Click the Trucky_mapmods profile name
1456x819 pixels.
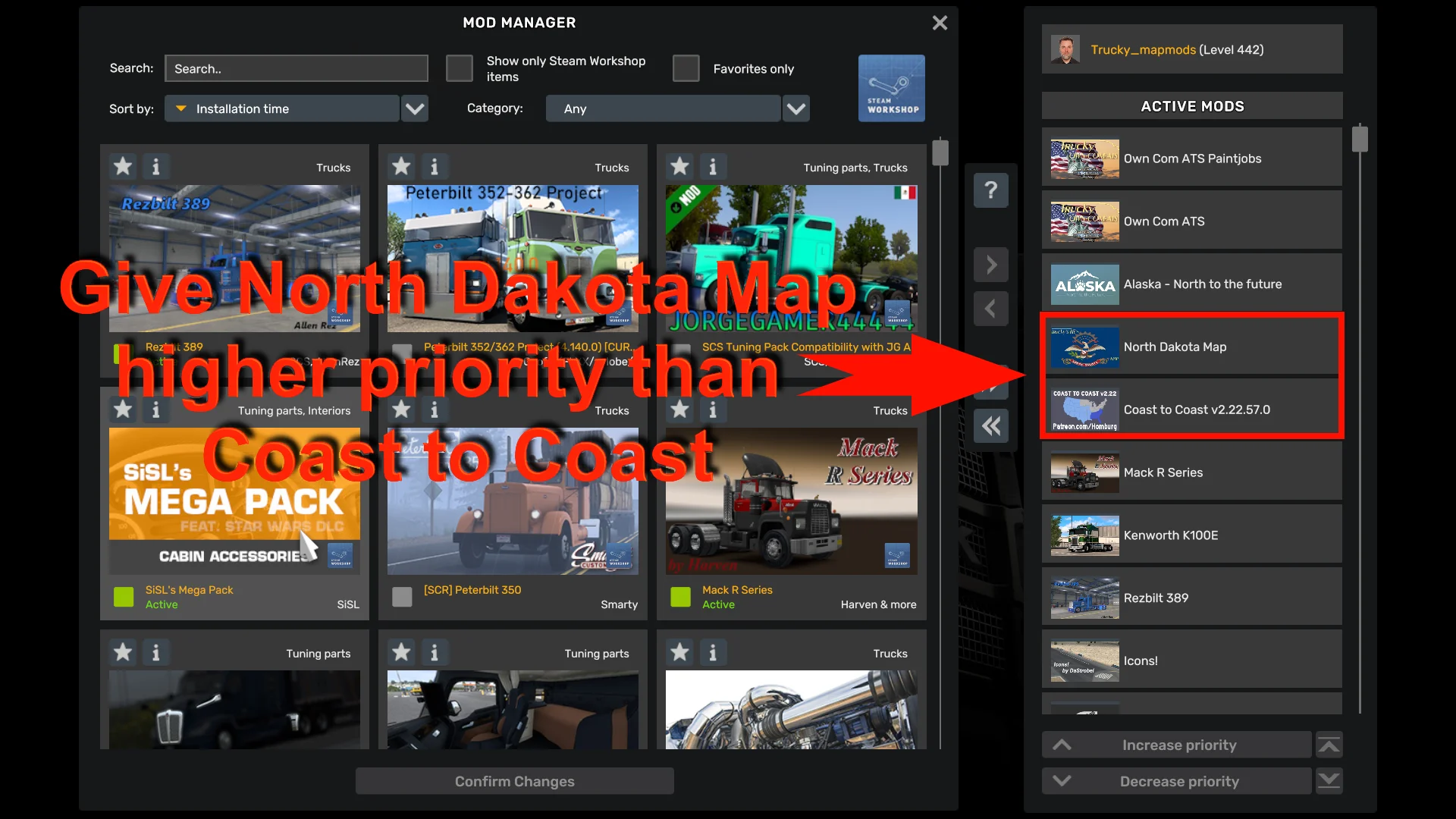pyautogui.click(x=1143, y=49)
